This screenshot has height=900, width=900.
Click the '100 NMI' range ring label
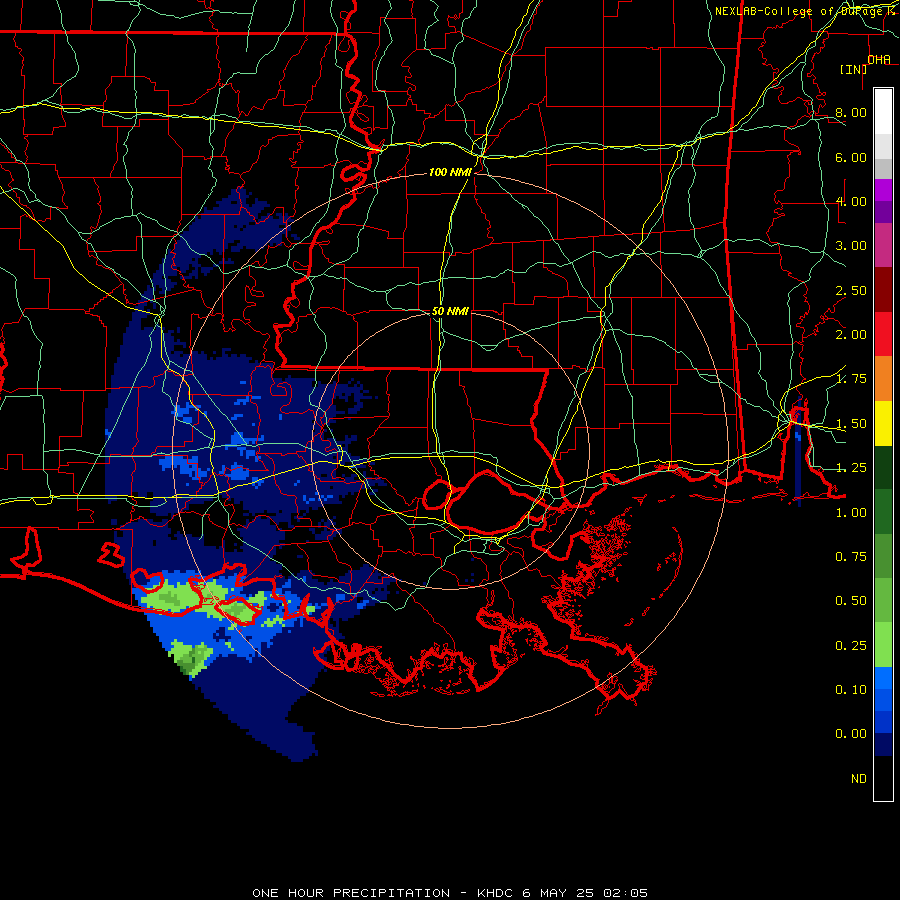(449, 172)
